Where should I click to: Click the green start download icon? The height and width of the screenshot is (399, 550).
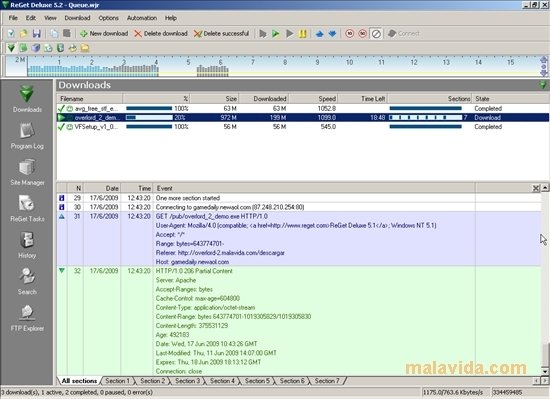tap(276, 34)
